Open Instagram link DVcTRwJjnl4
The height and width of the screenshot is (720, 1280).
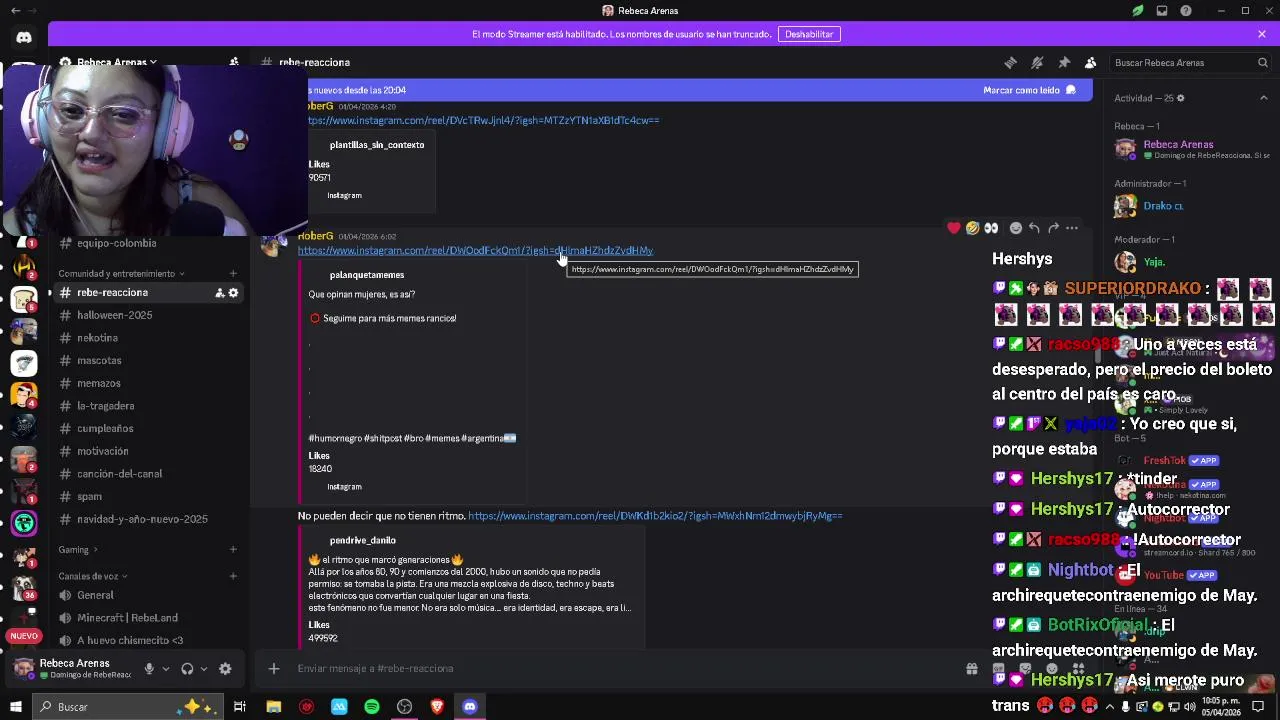(x=483, y=120)
